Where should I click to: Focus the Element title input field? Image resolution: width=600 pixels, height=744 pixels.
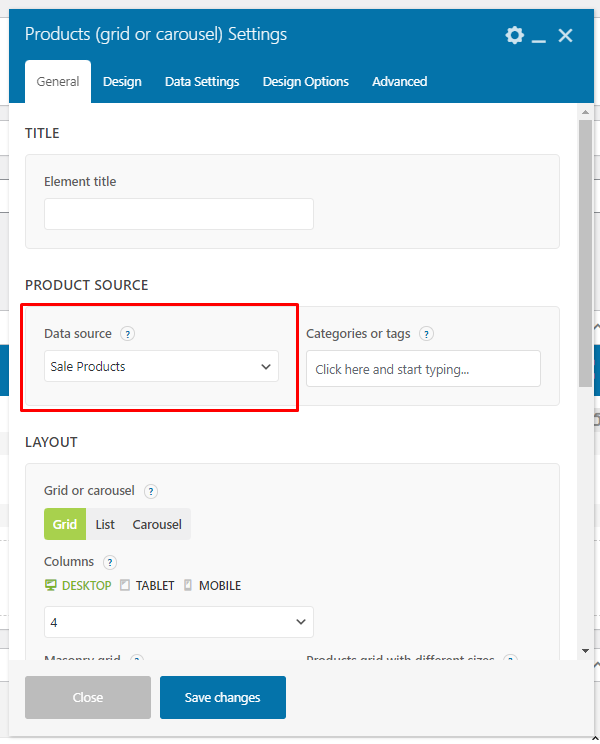pos(179,214)
